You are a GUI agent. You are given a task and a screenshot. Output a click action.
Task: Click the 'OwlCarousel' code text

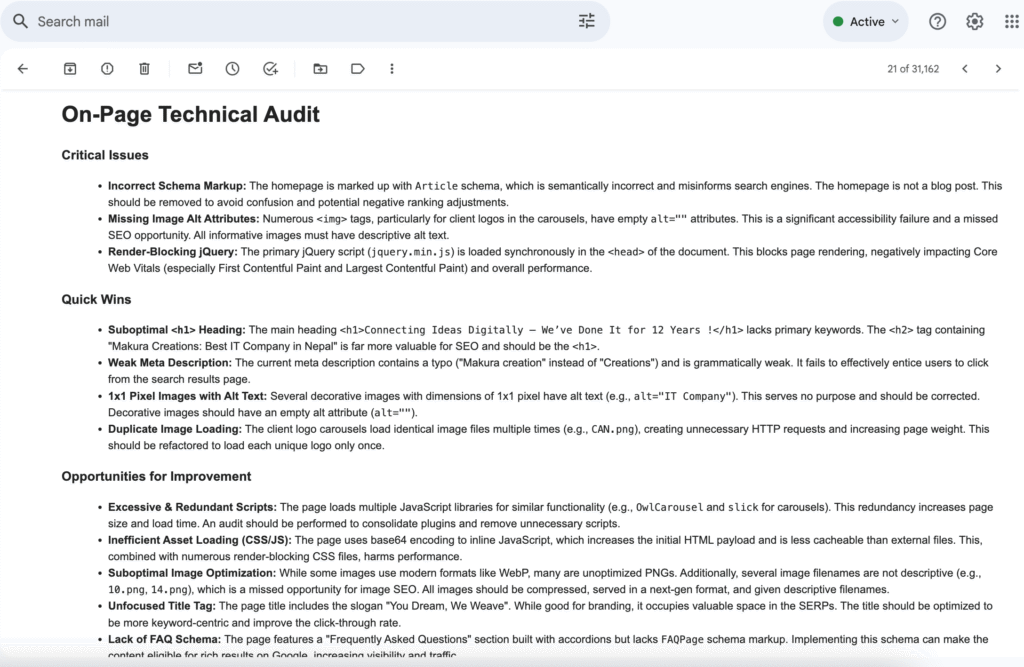click(x=669, y=507)
